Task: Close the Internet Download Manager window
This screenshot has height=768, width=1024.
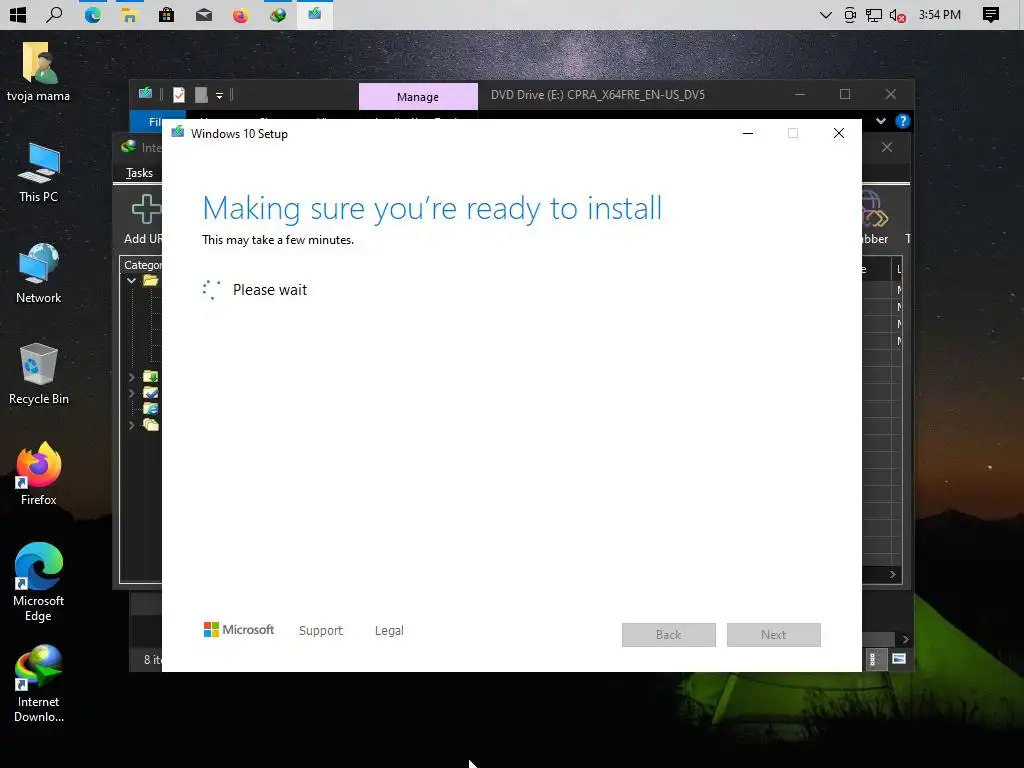Action: point(887,148)
